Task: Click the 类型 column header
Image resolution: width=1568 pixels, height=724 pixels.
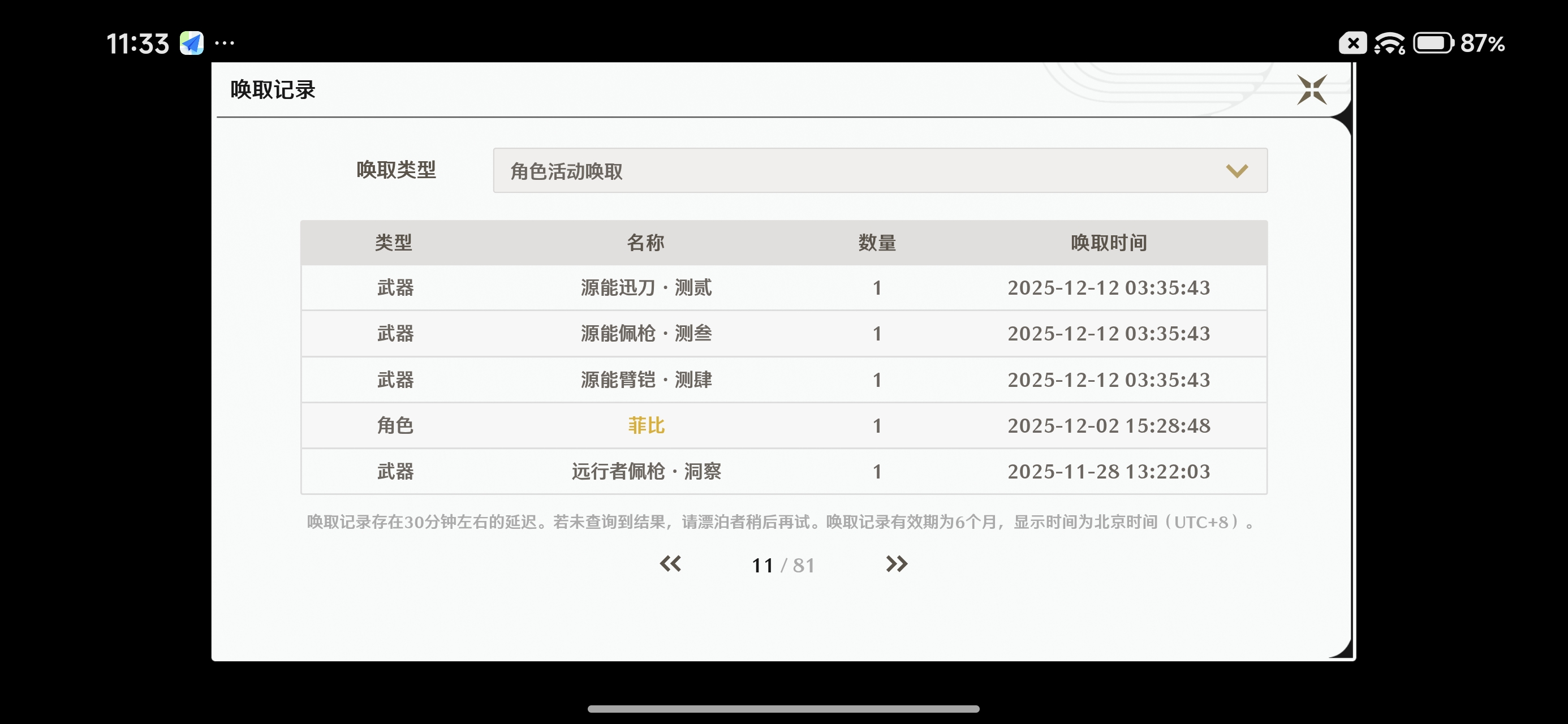Action: 393,242
